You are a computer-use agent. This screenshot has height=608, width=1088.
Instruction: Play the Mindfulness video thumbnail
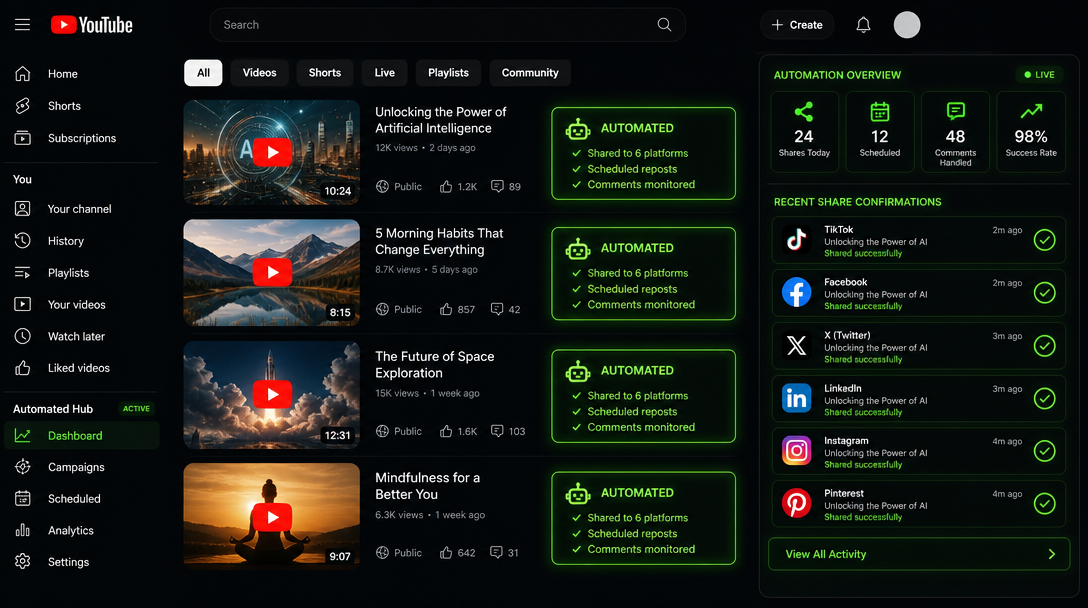[x=272, y=516]
